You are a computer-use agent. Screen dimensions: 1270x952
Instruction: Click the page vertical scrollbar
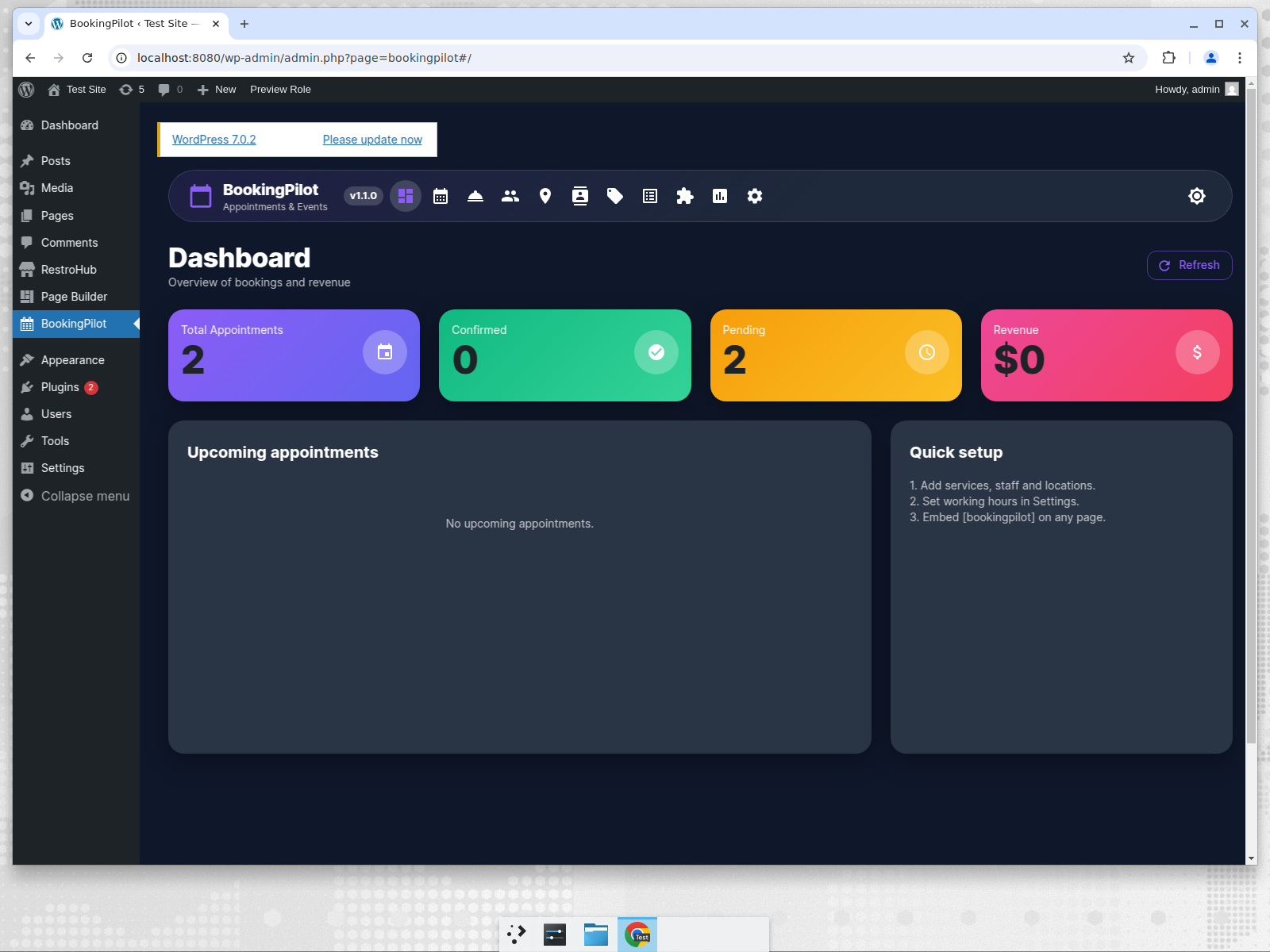click(1252, 416)
